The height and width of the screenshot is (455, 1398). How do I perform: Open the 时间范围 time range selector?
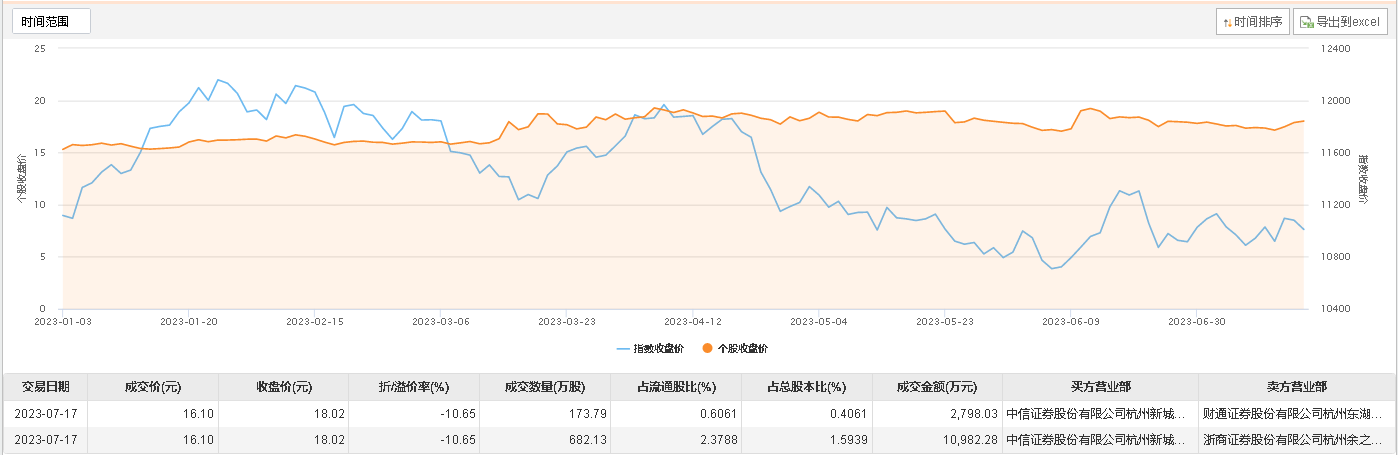point(51,21)
